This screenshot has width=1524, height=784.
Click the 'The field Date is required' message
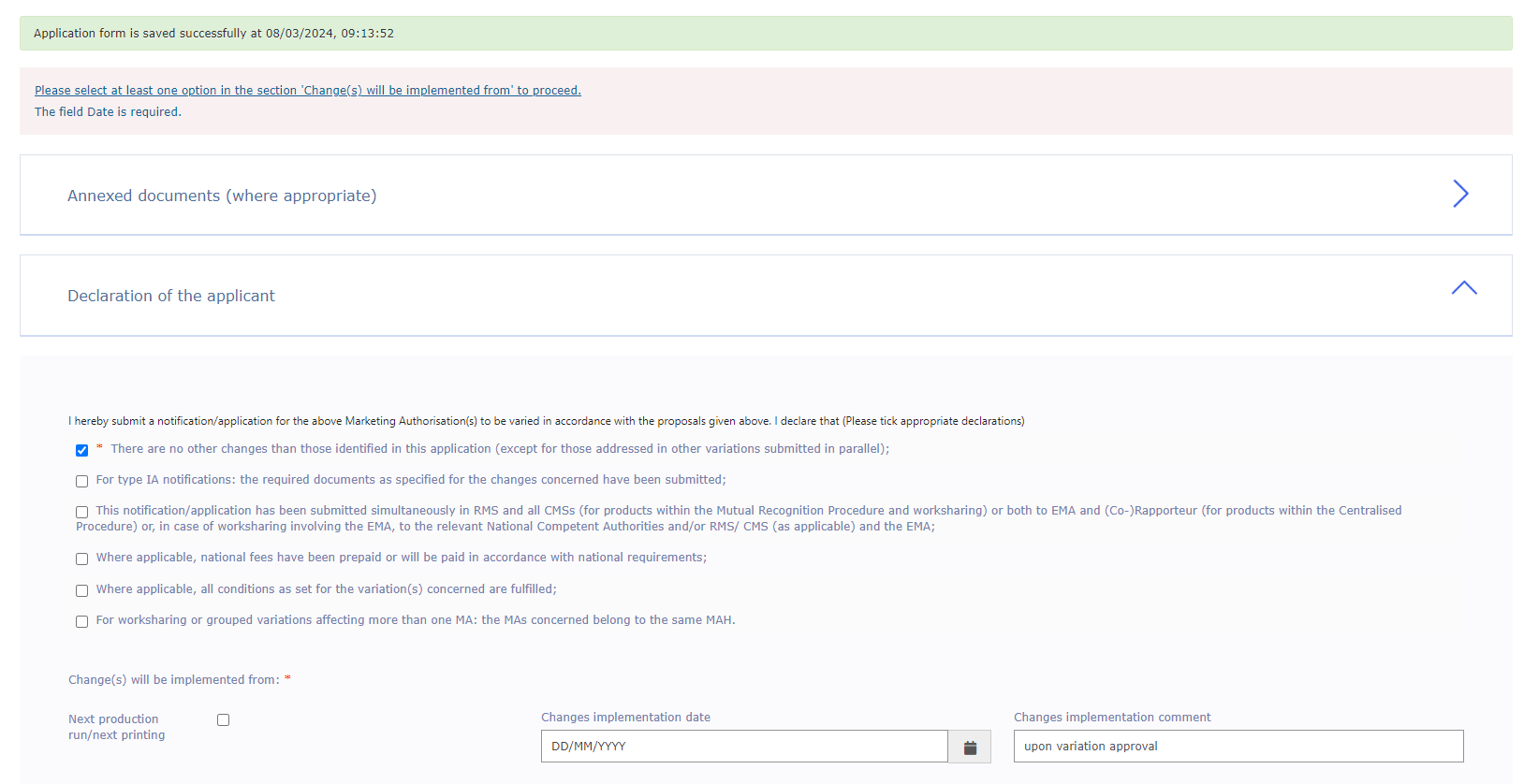tap(108, 112)
